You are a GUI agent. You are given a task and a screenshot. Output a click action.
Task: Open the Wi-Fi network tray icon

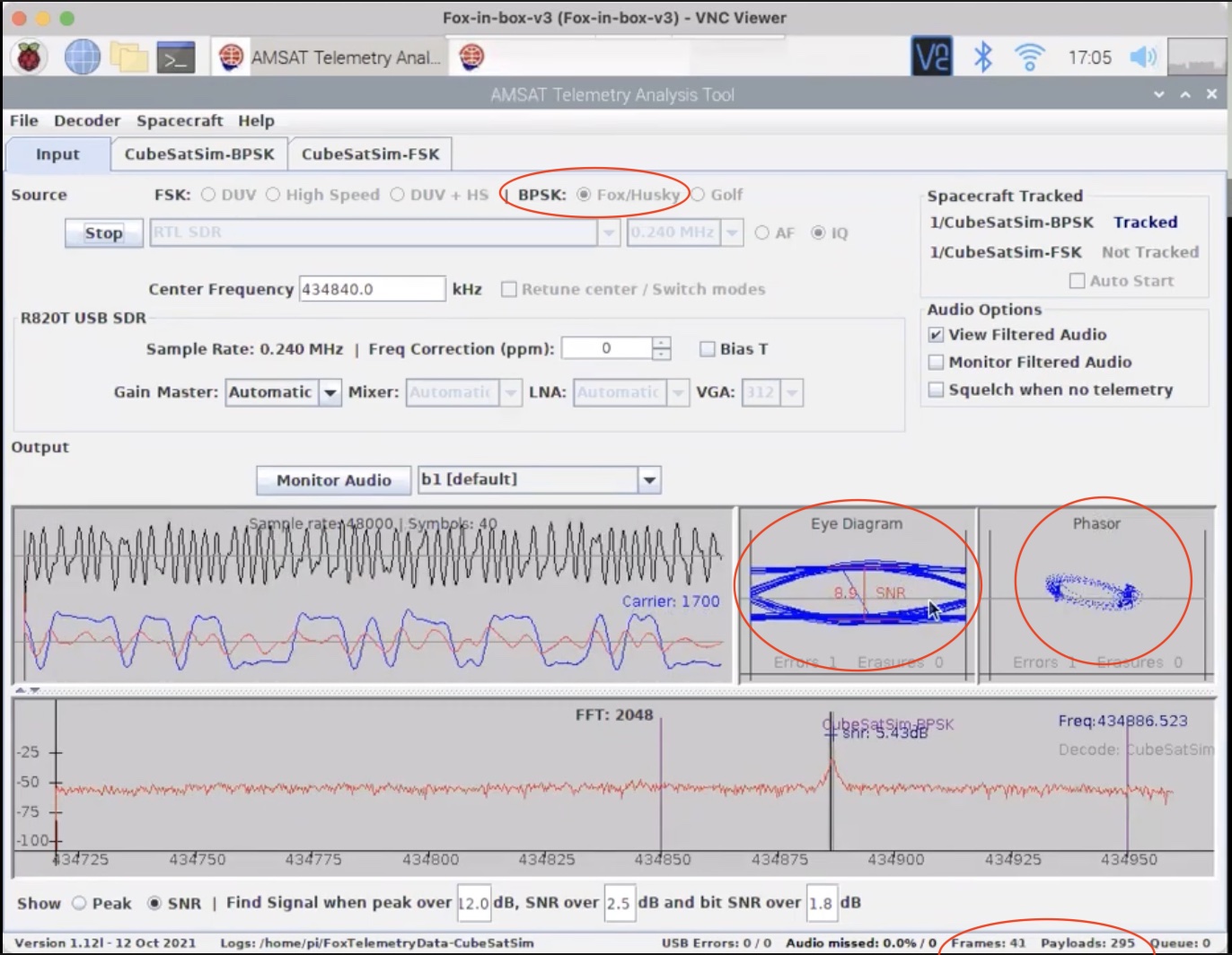coord(1029,57)
